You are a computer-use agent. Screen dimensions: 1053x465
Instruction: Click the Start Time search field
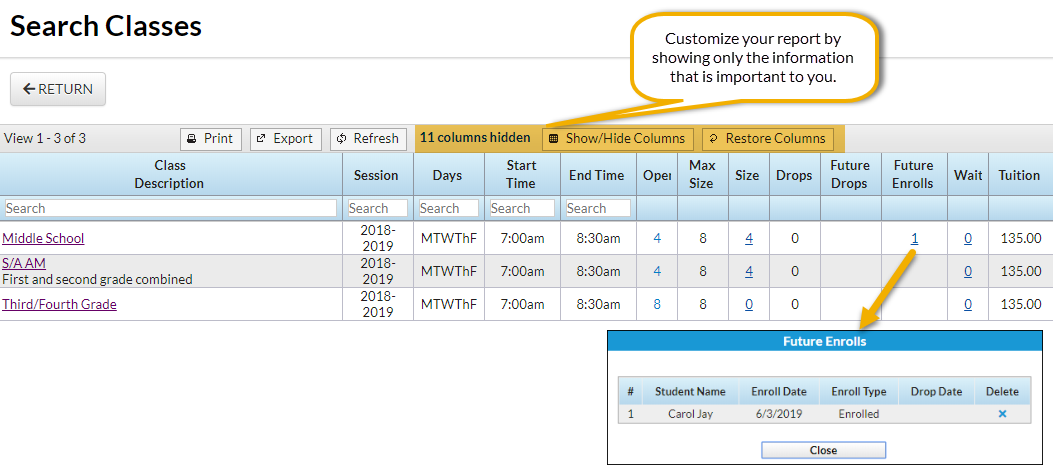521,208
